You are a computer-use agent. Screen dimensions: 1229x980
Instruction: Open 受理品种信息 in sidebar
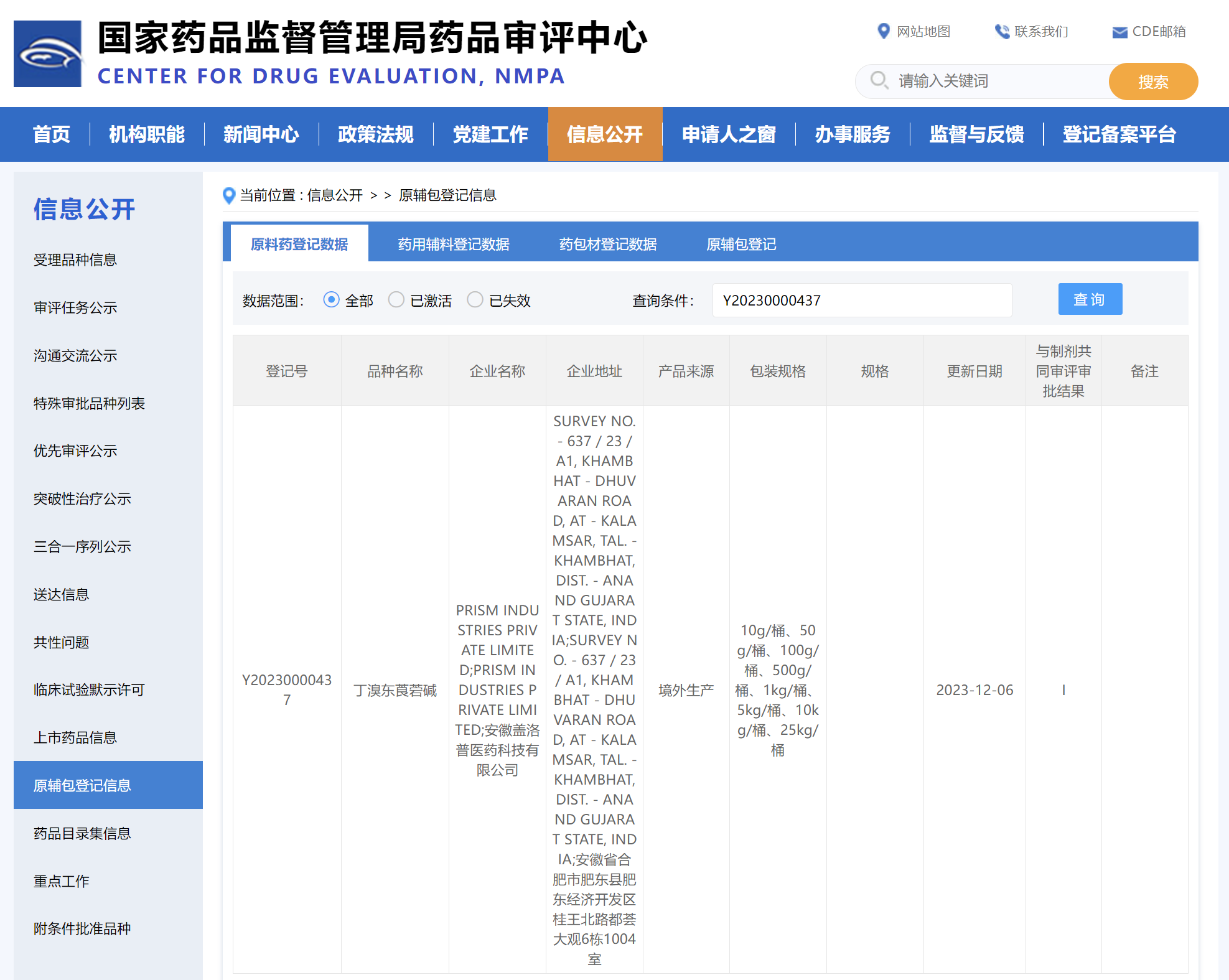(x=75, y=260)
